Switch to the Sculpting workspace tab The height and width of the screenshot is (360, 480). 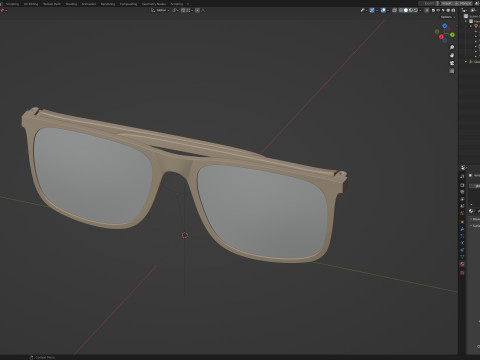12,4
